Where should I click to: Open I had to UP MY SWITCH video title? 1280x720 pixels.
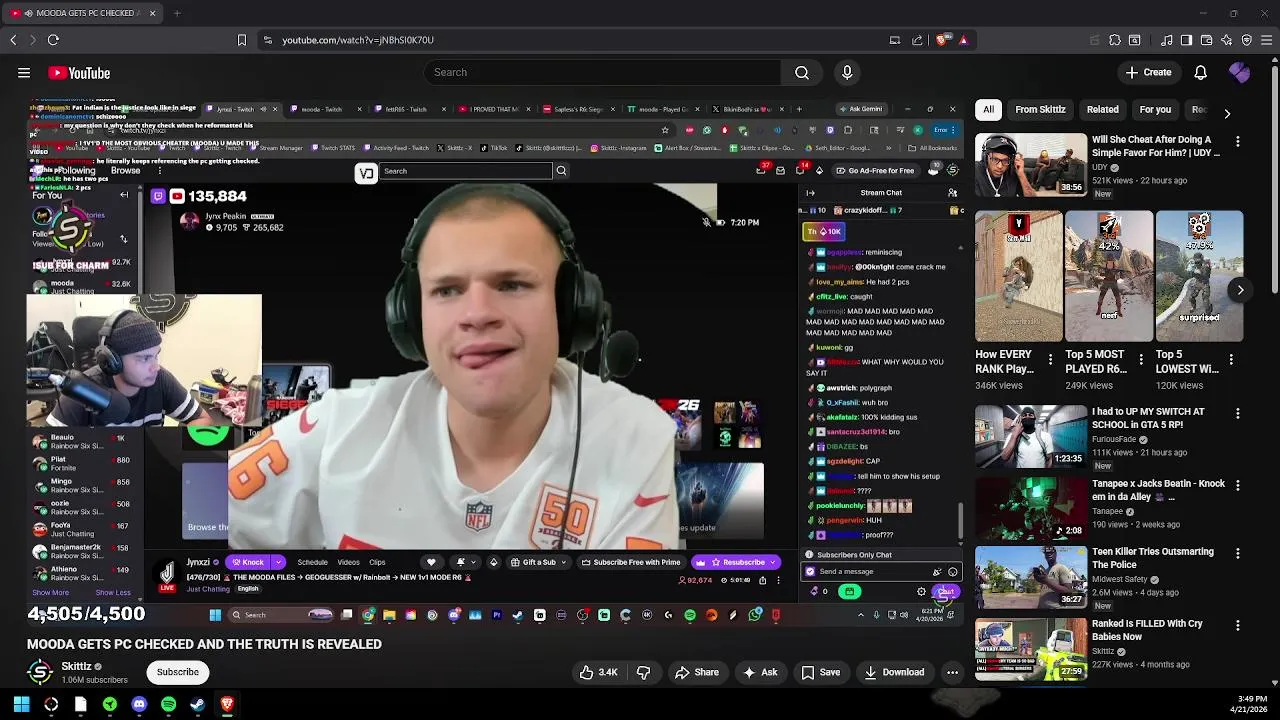click(1148, 418)
